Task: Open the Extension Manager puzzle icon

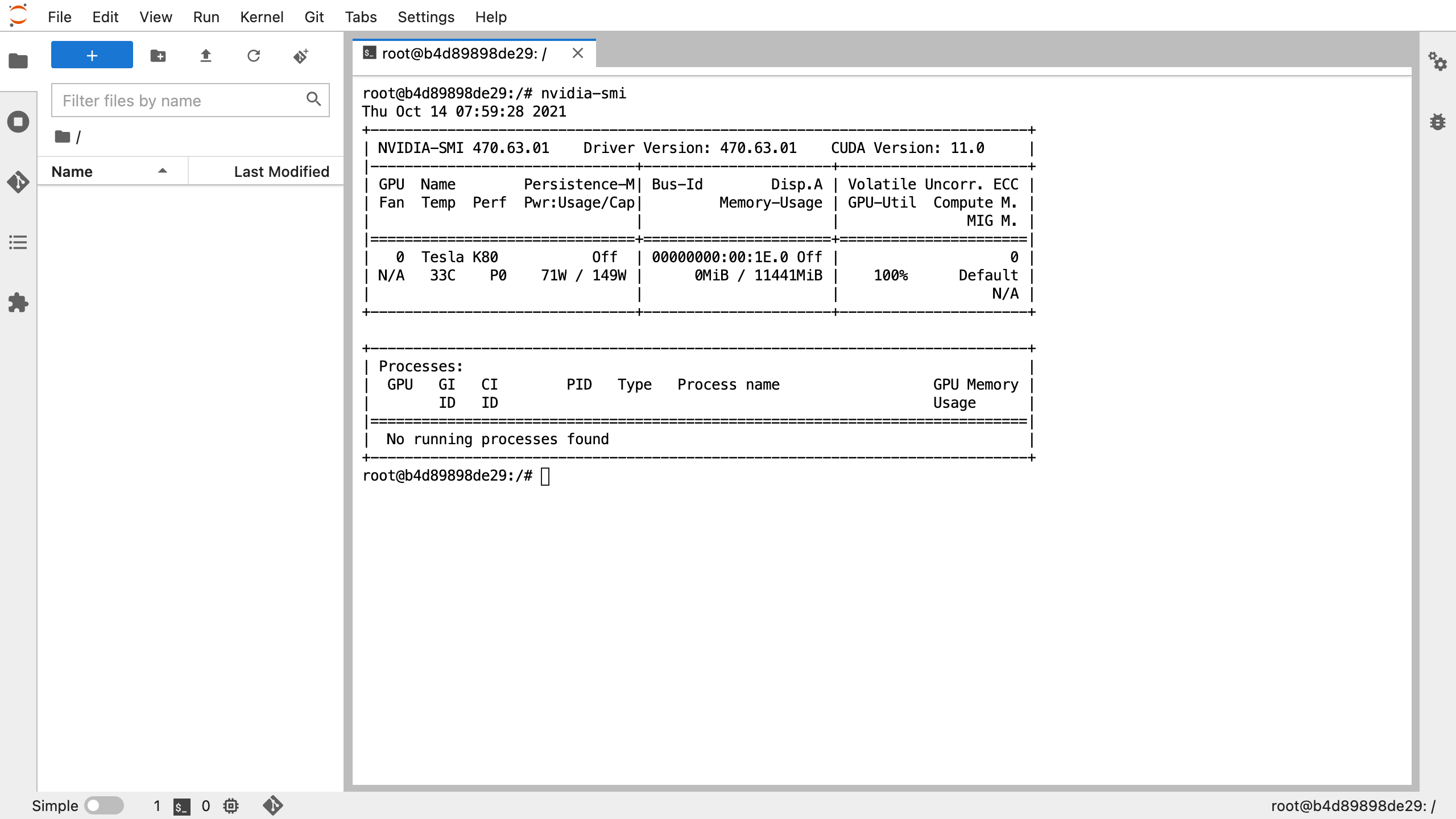Action: (x=18, y=303)
